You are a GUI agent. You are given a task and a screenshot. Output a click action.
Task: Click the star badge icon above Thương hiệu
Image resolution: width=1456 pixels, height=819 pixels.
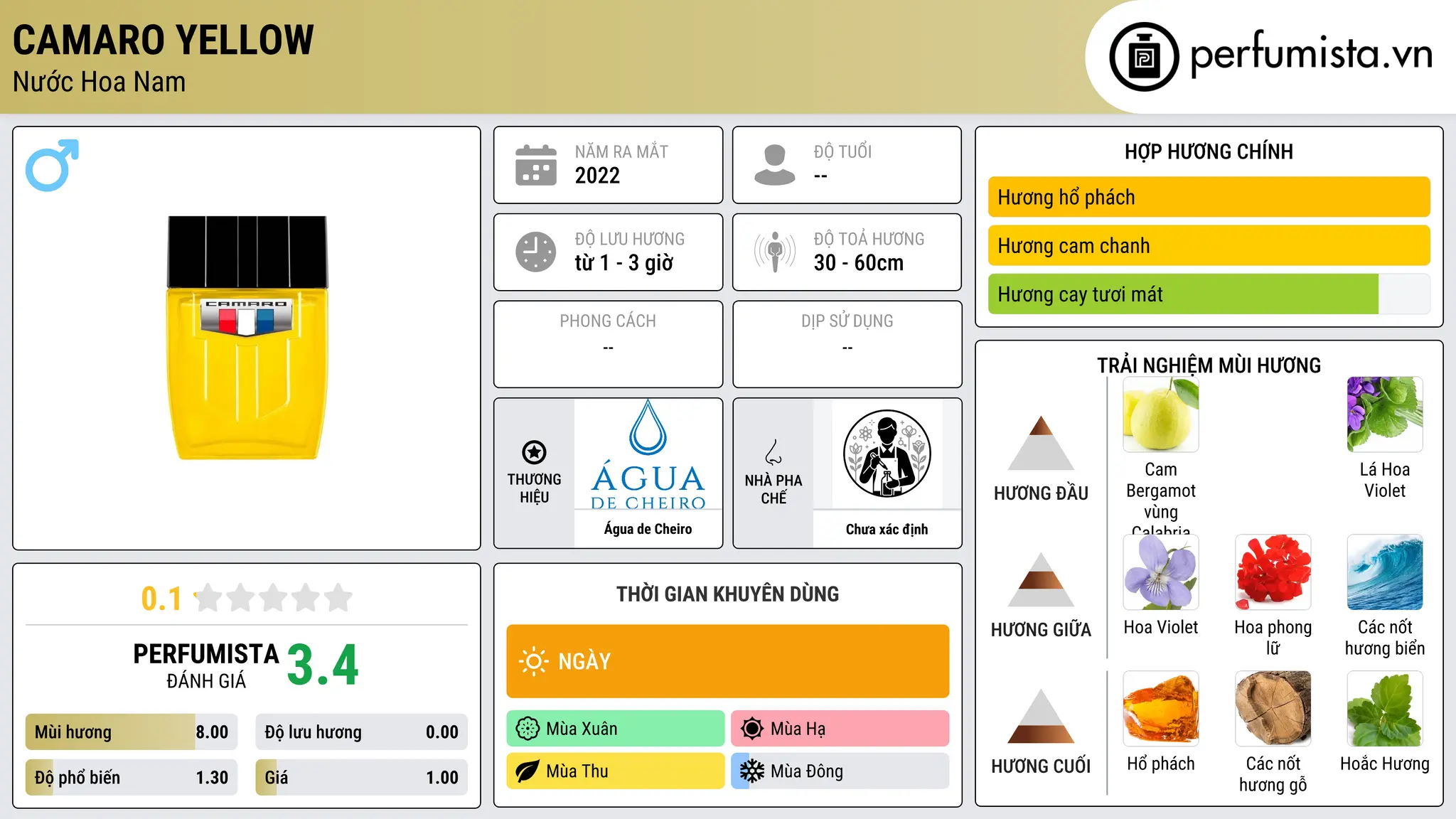click(534, 452)
